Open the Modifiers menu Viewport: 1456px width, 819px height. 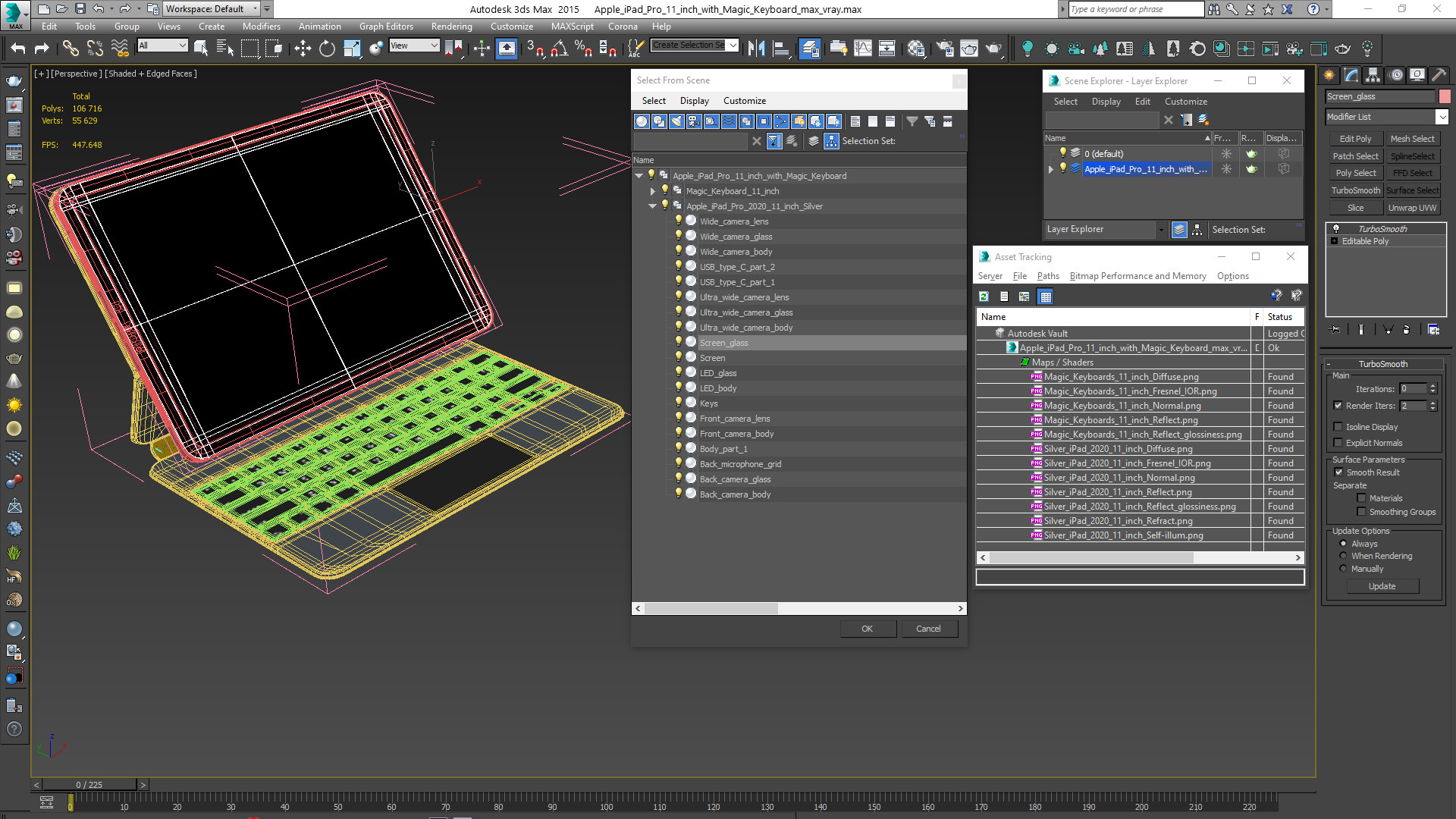pos(261,27)
